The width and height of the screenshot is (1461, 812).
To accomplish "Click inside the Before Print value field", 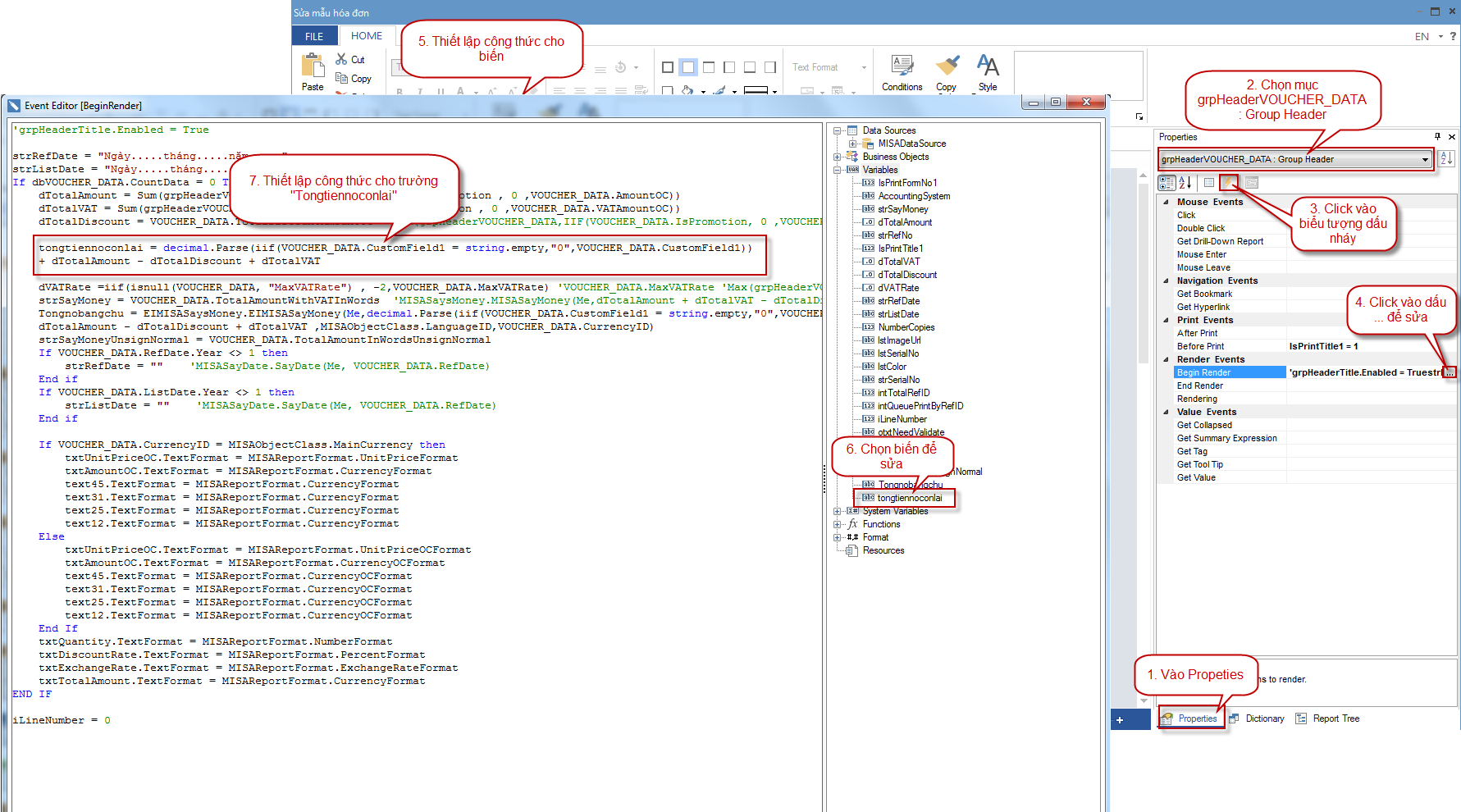I will pos(1372,346).
